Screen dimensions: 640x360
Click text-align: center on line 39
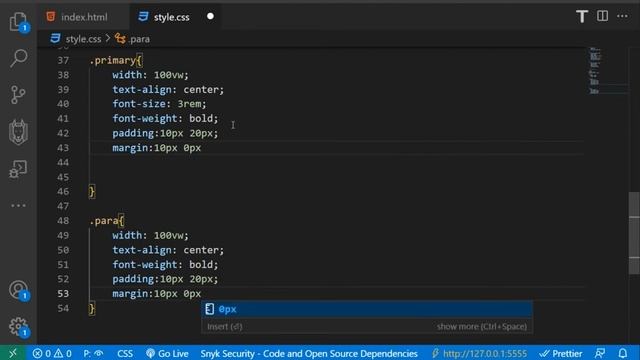coord(168,90)
